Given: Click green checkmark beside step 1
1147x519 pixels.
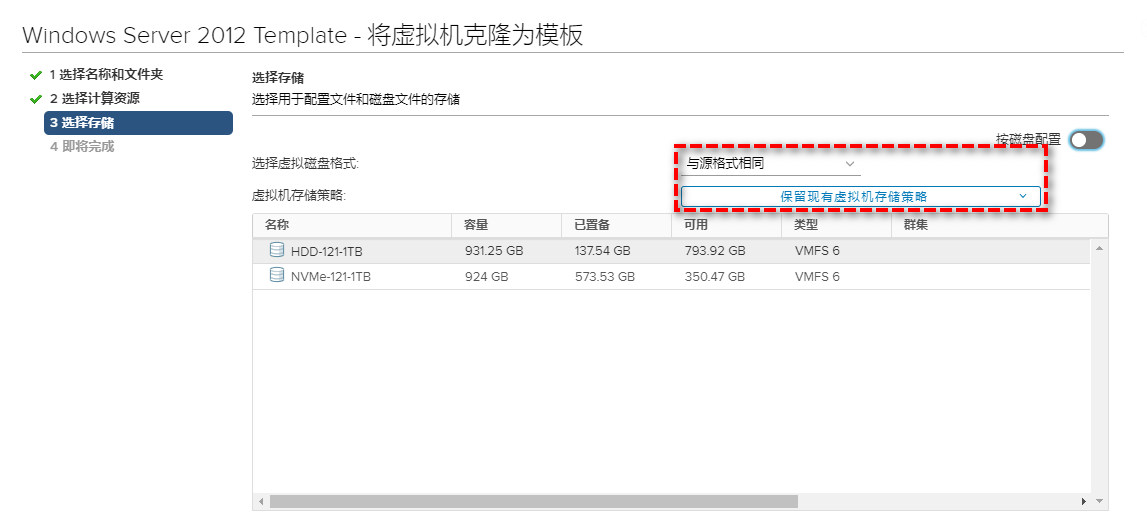Looking at the screenshot, I should pos(36,75).
